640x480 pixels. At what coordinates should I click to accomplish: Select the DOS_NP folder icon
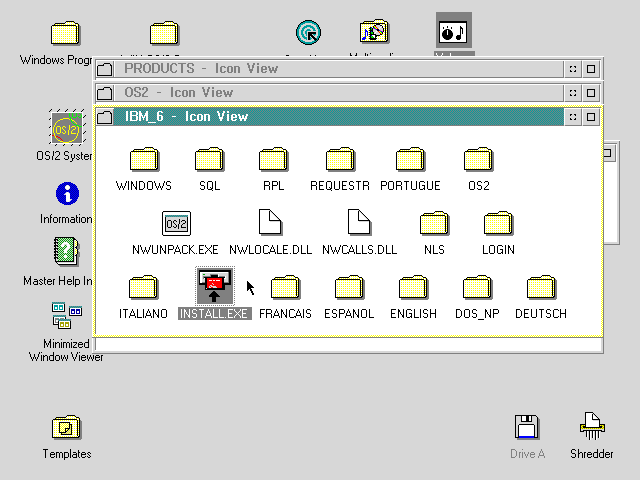pyautogui.click(x=477, y=287)
